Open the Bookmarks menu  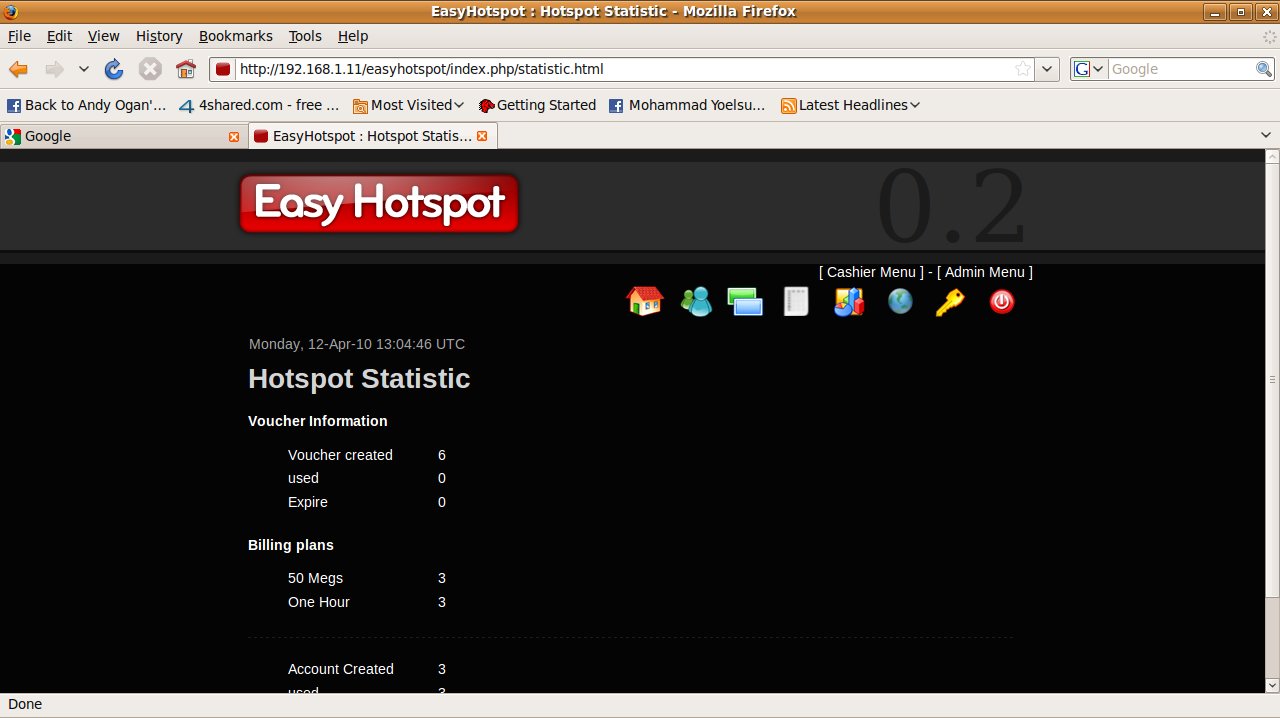click(x=236, y=36)
